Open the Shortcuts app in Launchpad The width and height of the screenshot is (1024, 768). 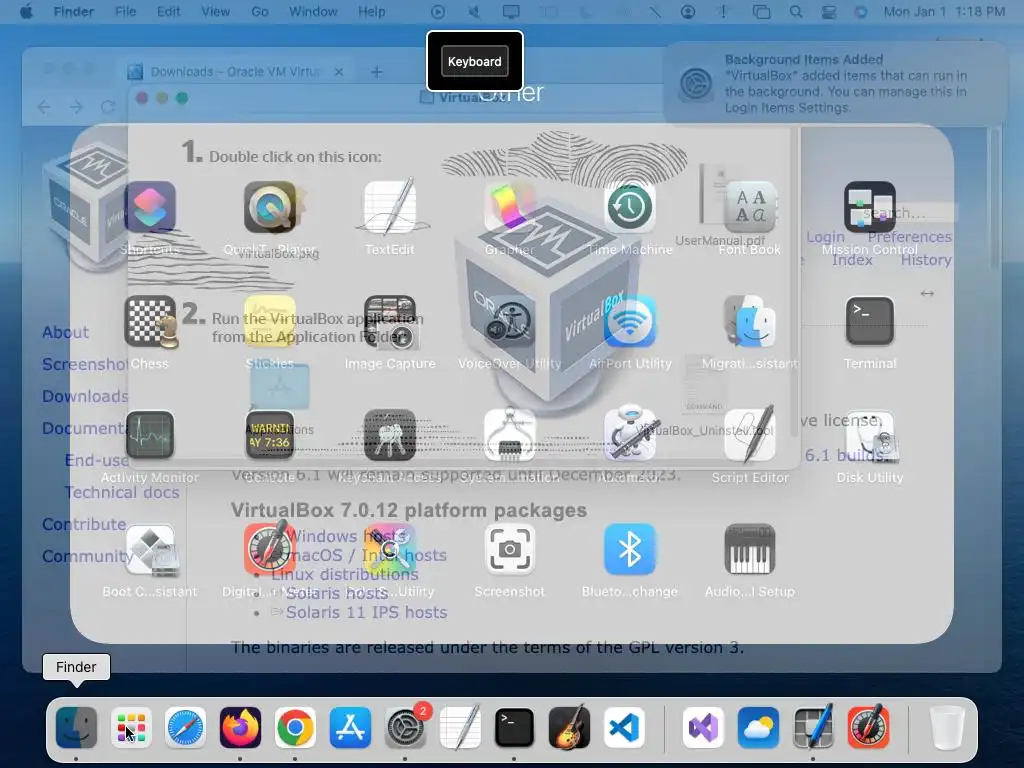click(x=150, y=207)
